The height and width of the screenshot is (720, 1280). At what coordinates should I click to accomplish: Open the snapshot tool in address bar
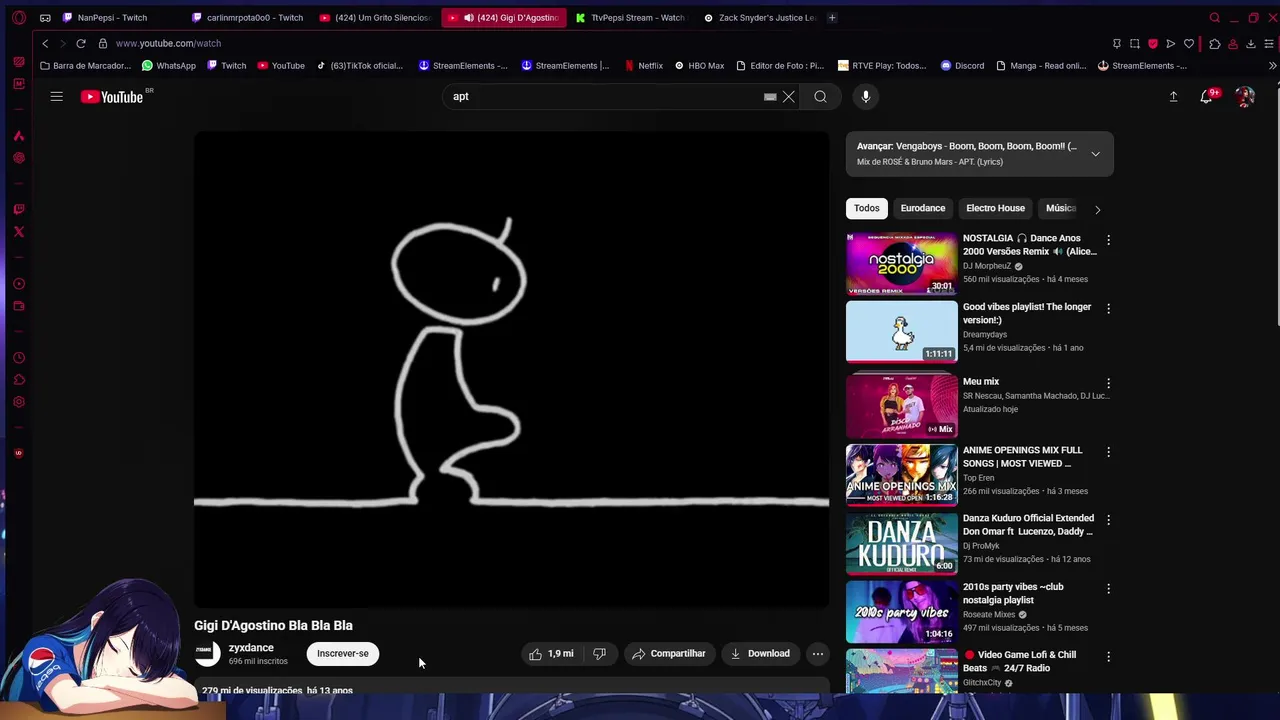(x=1135, y=44)
